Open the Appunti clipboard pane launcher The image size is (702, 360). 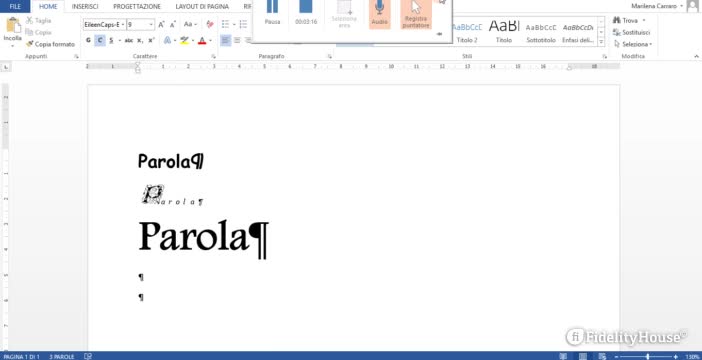(77, 56)
